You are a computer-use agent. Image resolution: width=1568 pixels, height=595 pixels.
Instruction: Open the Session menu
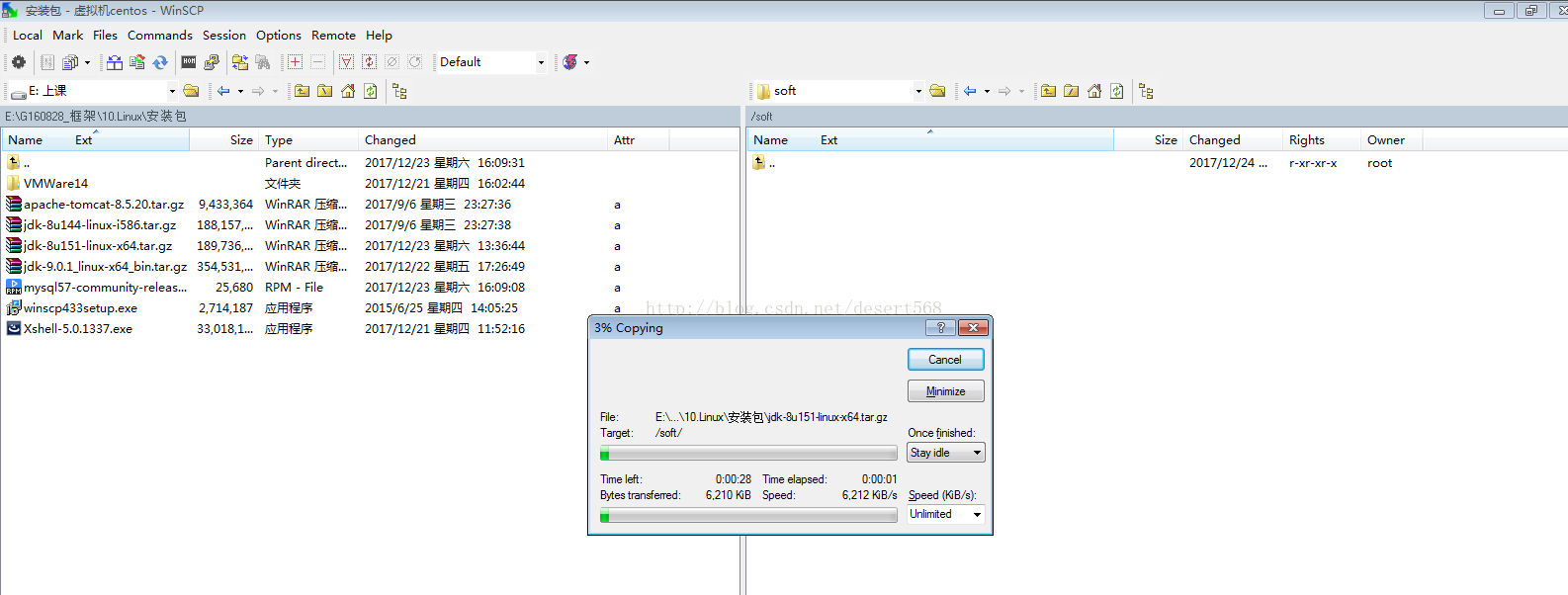coord(224,35)
